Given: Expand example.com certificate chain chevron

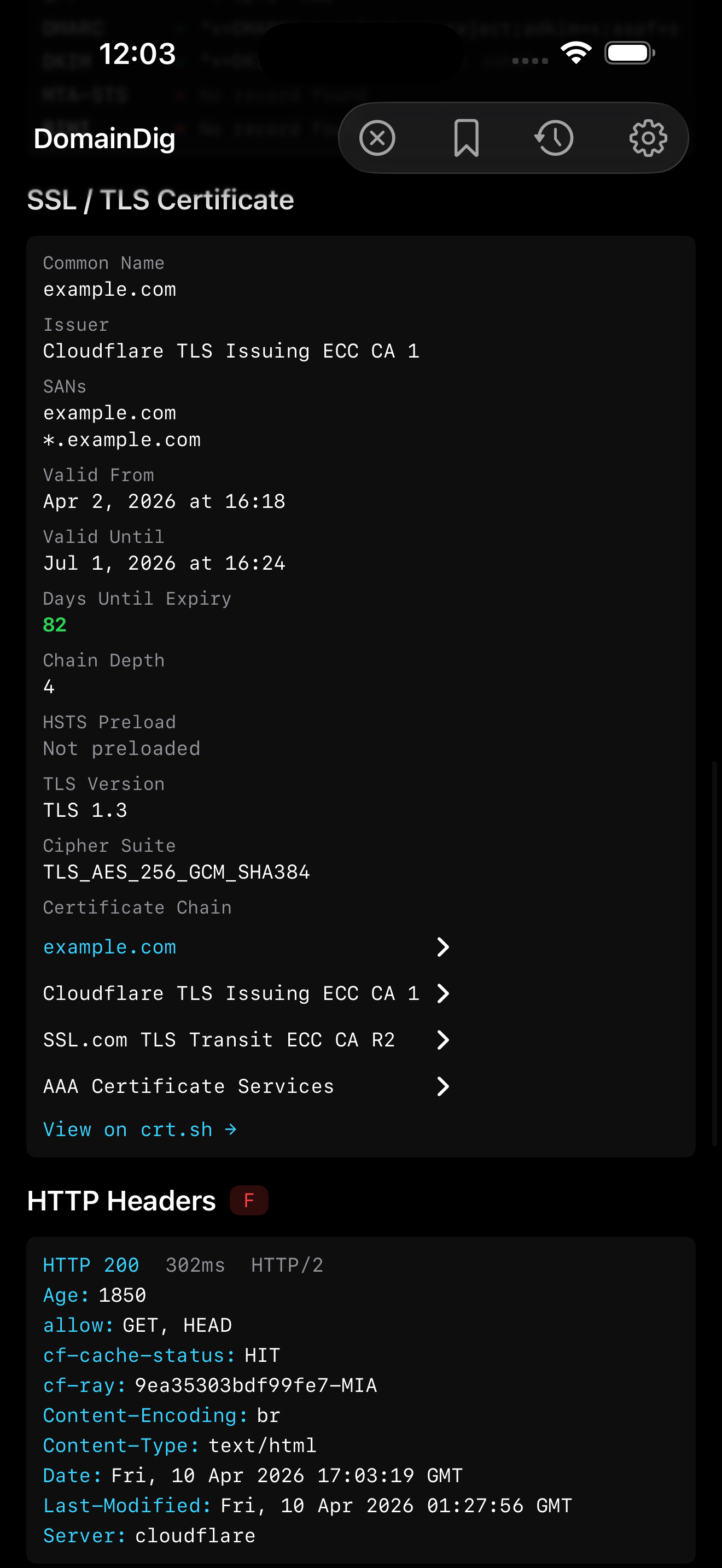Looking at the screenshot, I should point(443,947).
